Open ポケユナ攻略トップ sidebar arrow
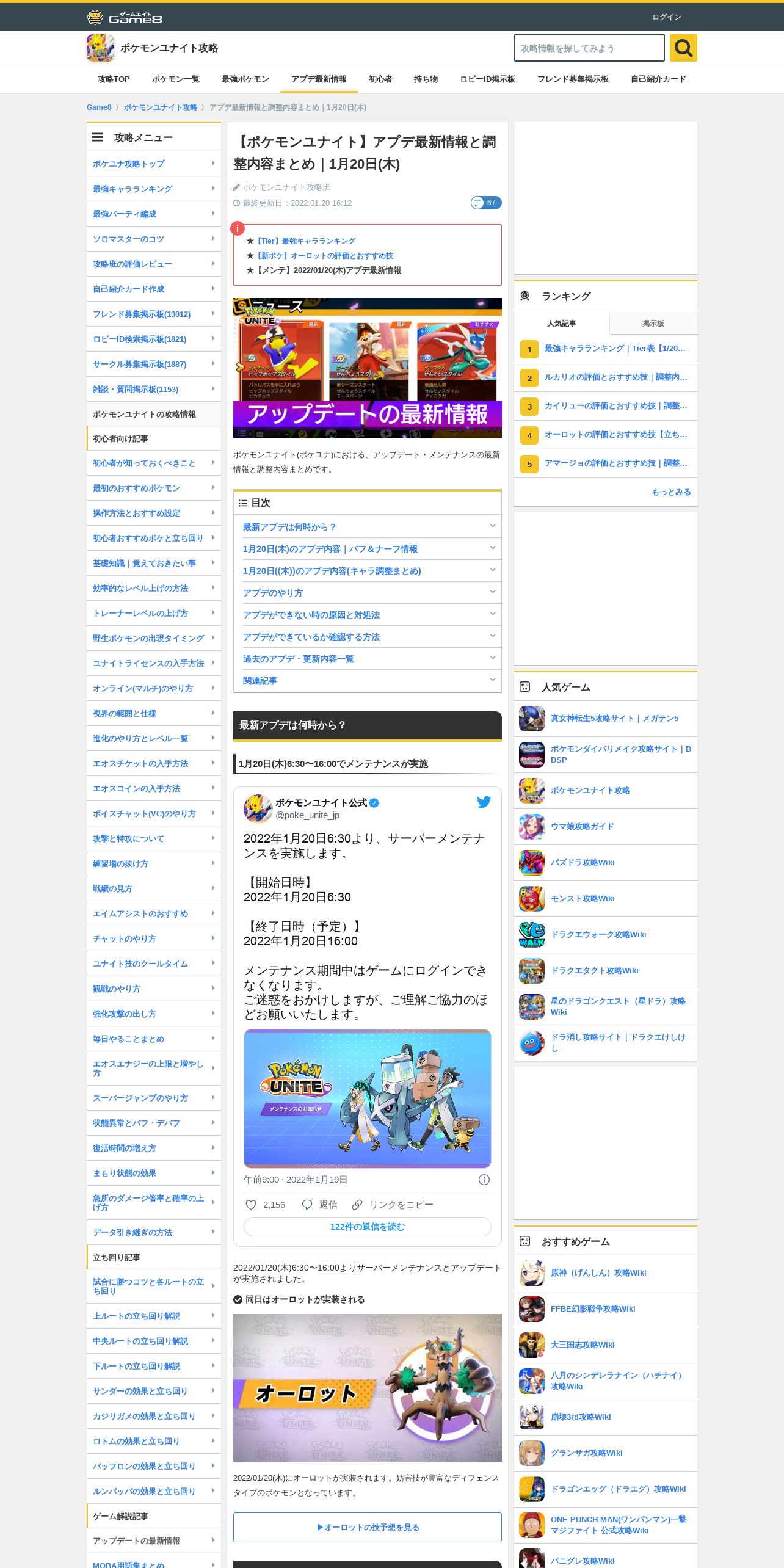Viewport: 784px width, 1568px height. [212, 164]
